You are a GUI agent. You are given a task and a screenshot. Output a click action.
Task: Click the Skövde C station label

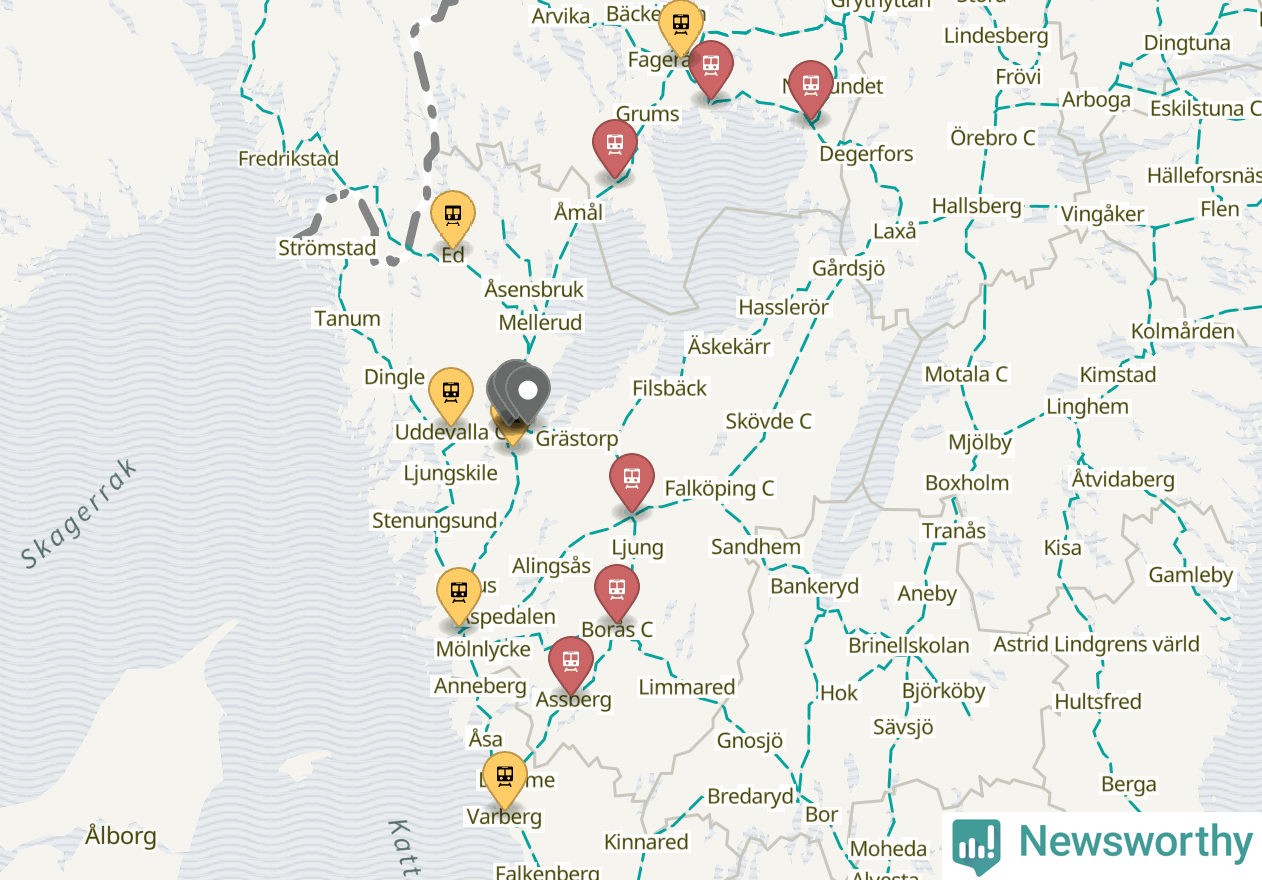pyautogui.click(x=769, y=421)
